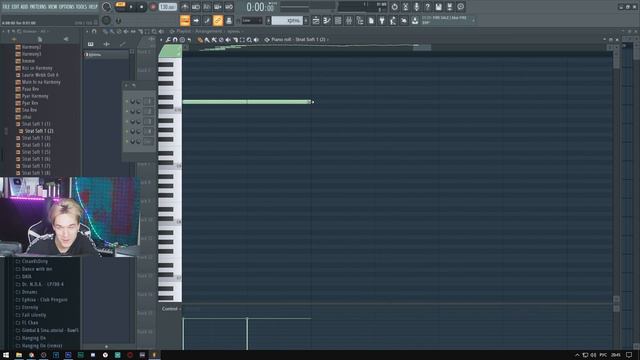This screenshot has height=360, width=640.
Task: Click the one-click audio recording microphone icon
Action: tap(416, 7)
